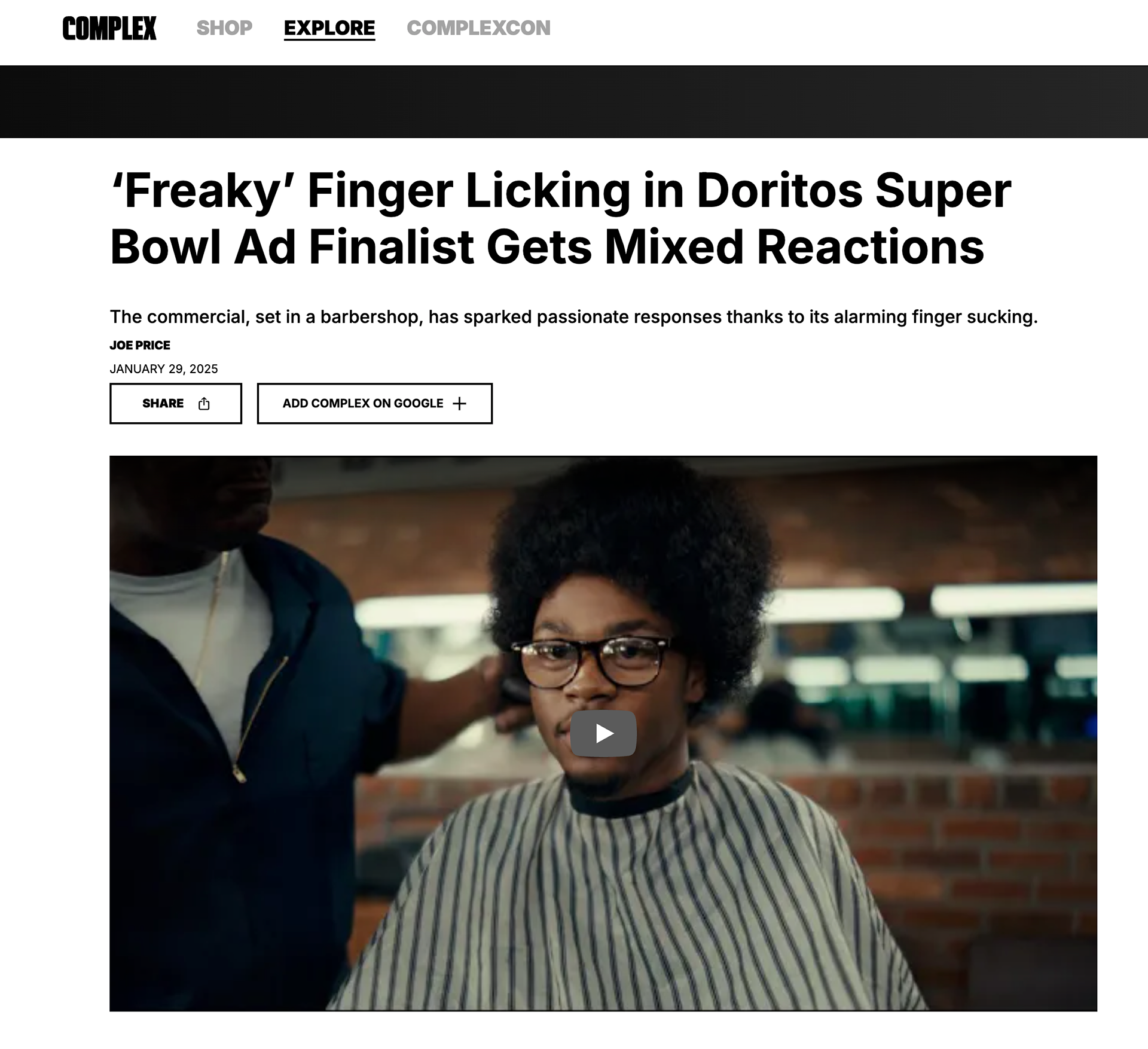The width and height of the screenshot is (1148, 1049).
Task: Click the barbershop commercial subheading text
Action: (574, 317)
